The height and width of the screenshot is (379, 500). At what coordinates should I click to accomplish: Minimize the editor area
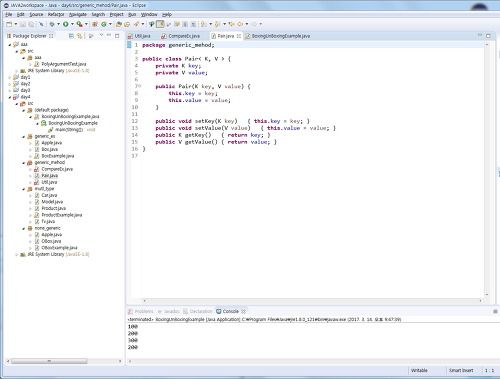point(480,35)
